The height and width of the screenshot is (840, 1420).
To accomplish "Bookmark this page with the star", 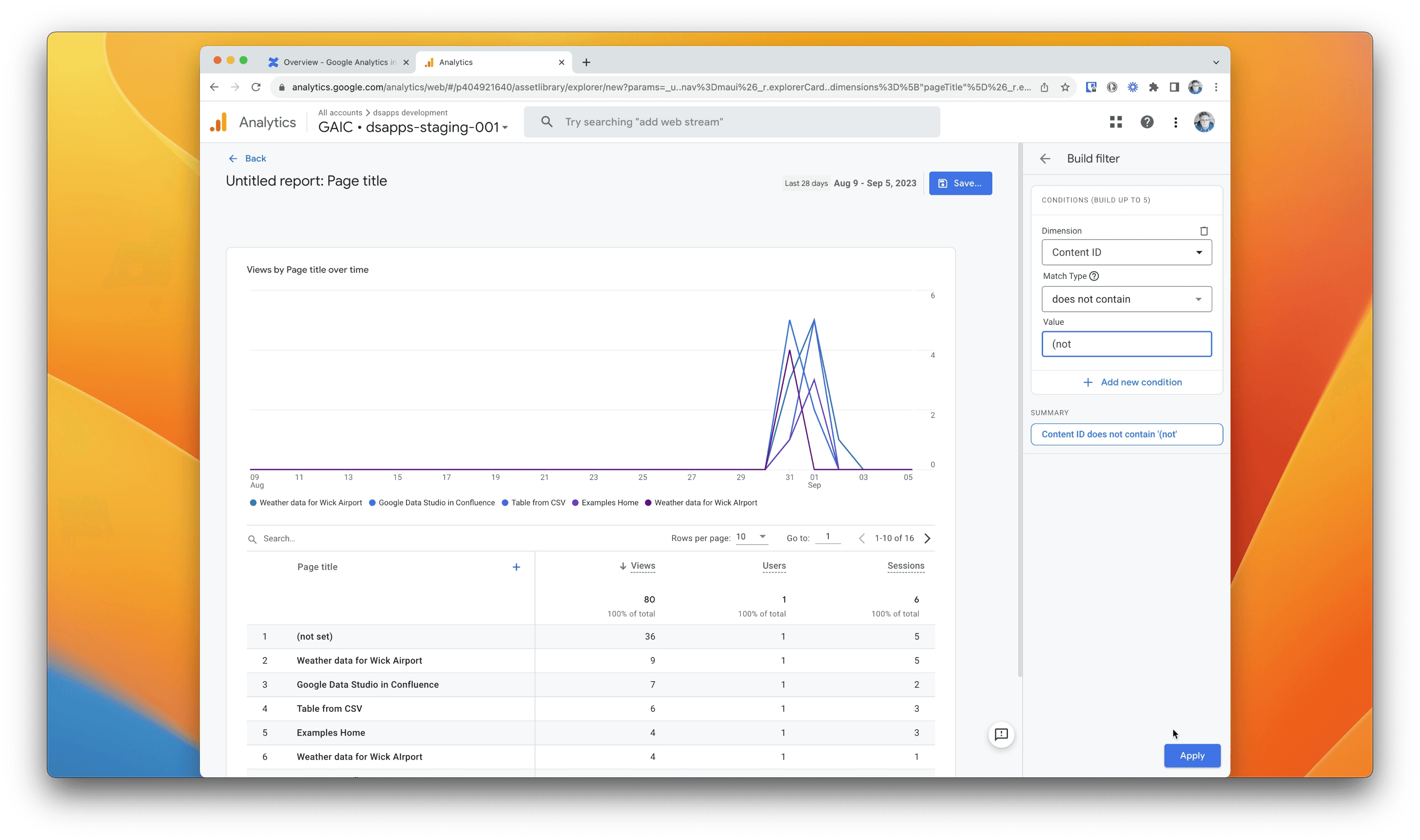I will pos(1065,87).
